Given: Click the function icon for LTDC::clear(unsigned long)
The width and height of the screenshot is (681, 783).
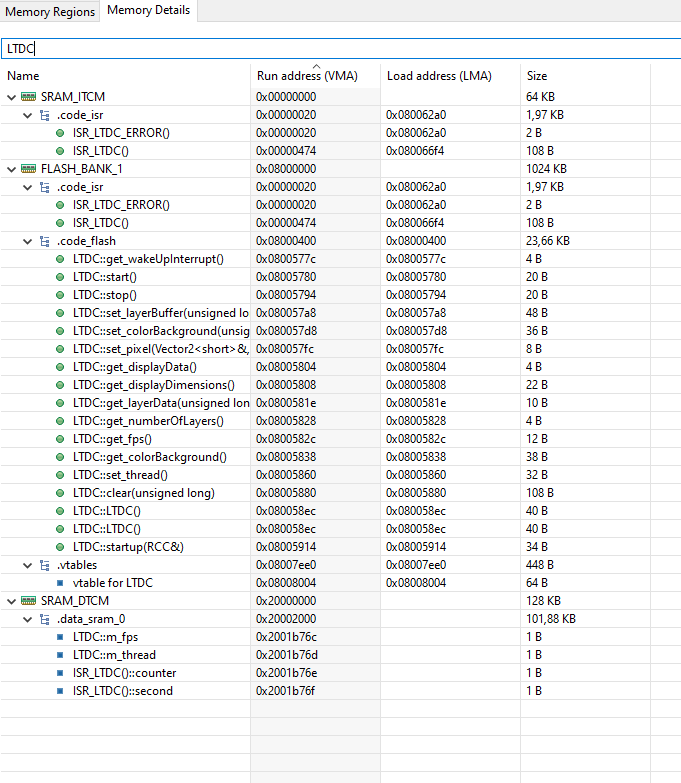Looking at the screenshot, I should (60, 493).
